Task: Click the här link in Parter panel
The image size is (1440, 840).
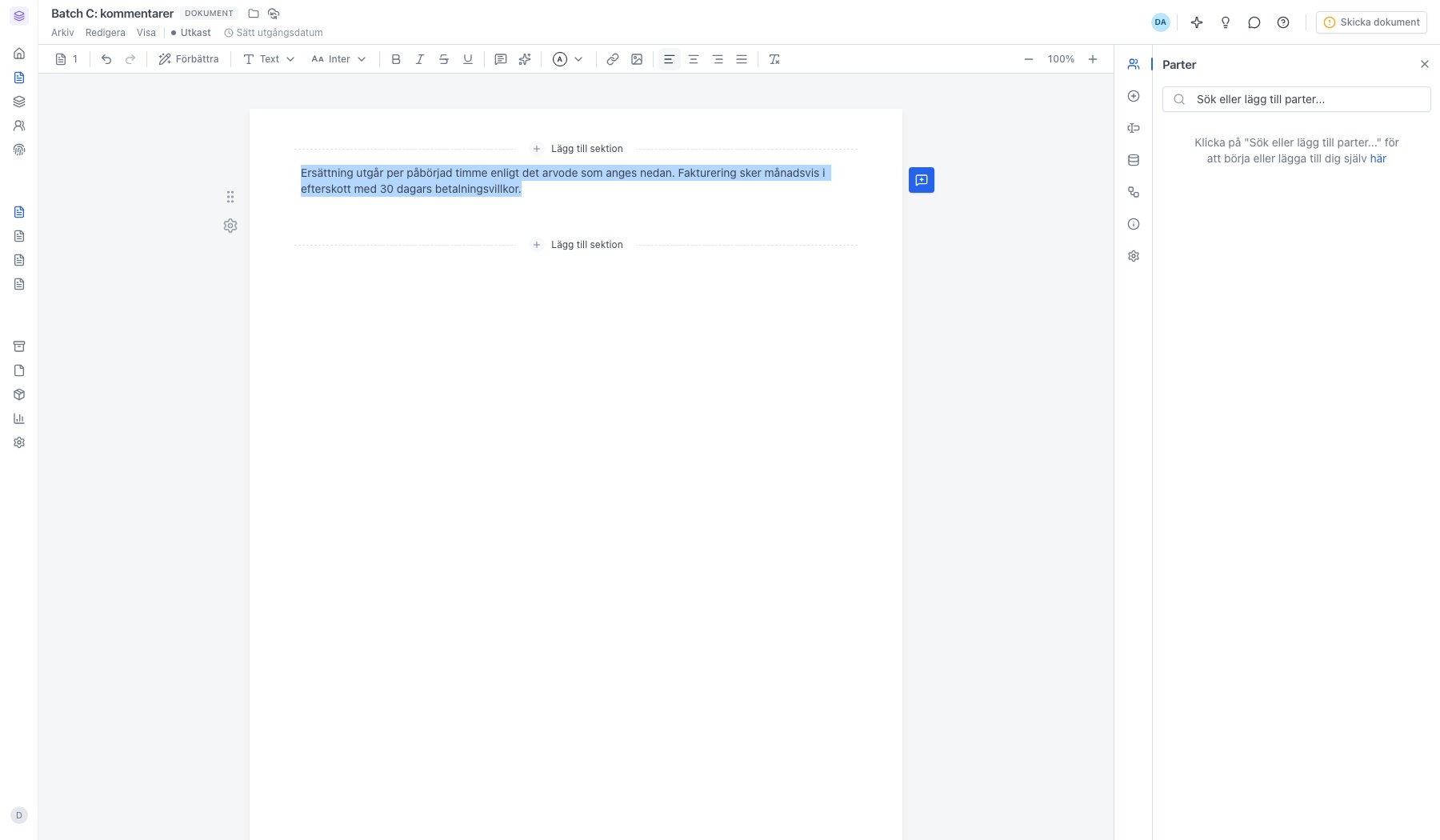Action: (x=1378, y=158)
